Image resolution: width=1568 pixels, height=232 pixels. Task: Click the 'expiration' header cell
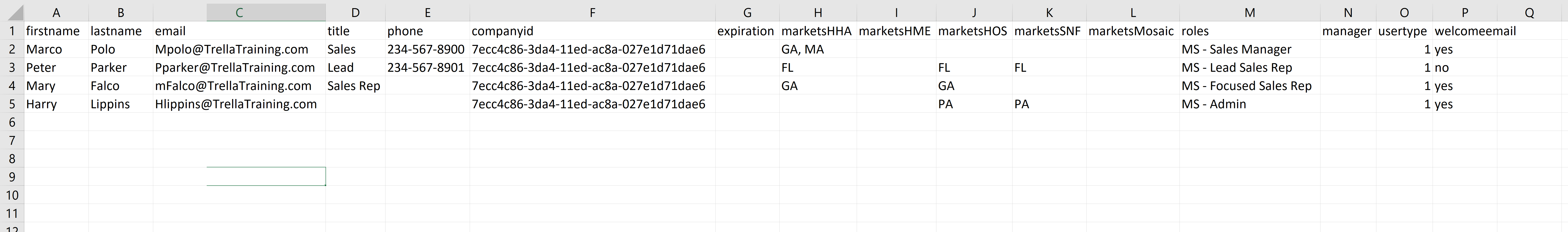coord(748,31)
